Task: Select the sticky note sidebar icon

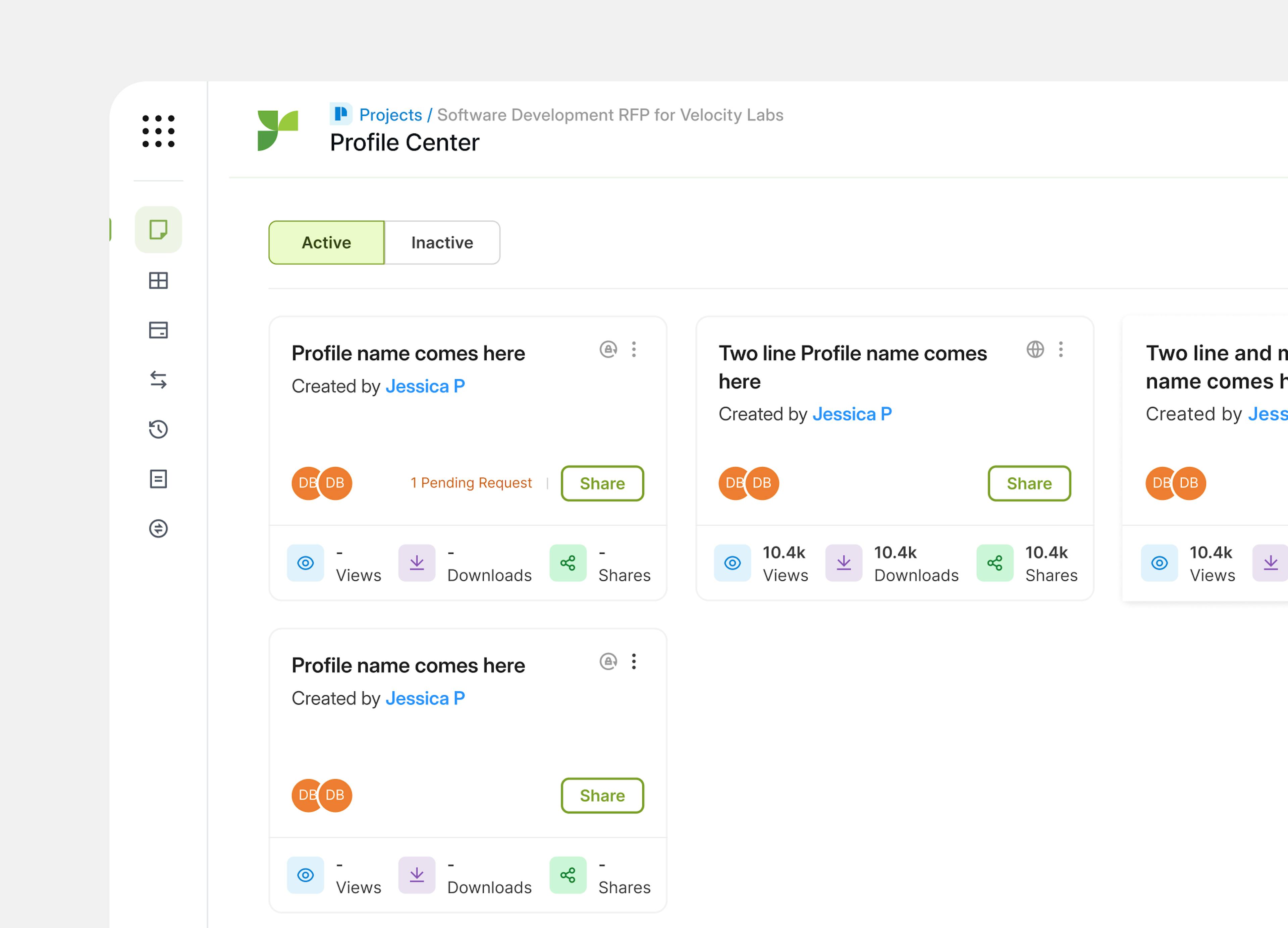Action: pos(158,230)
